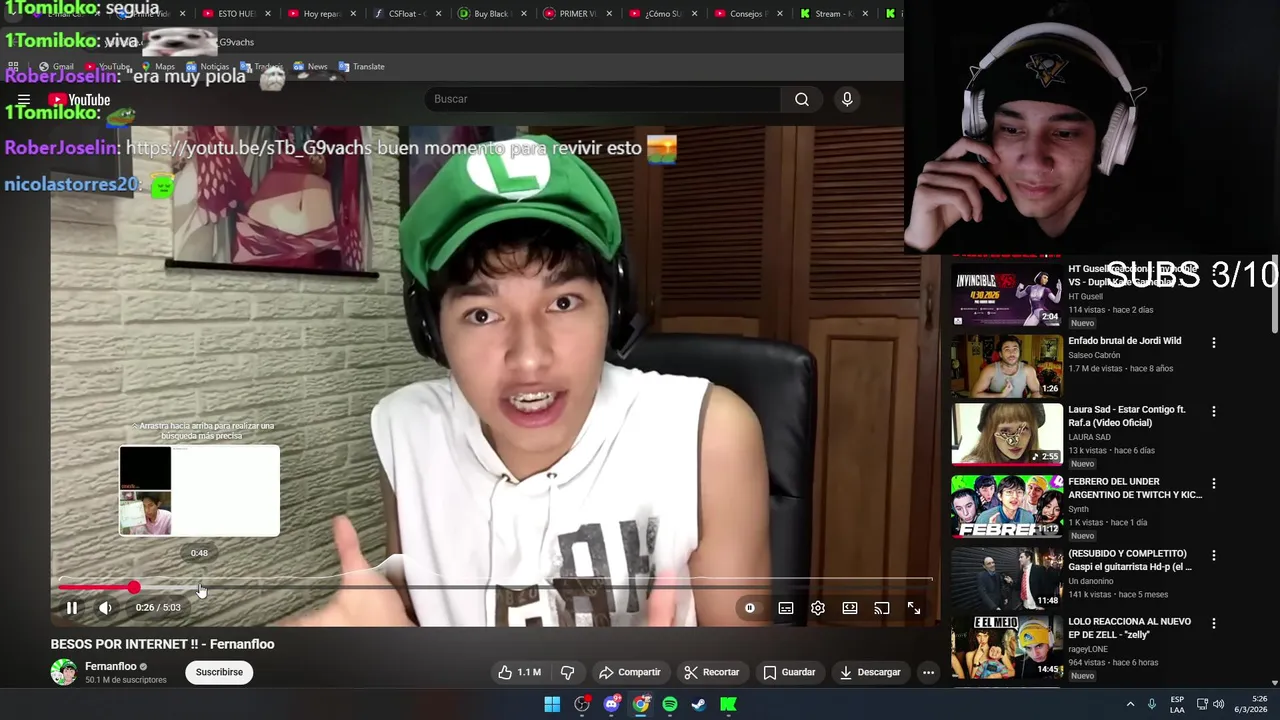
Task: Open the Invincible thumbnail by HT Gusell
Action: pyautogui.click(x=1006, y=295)
